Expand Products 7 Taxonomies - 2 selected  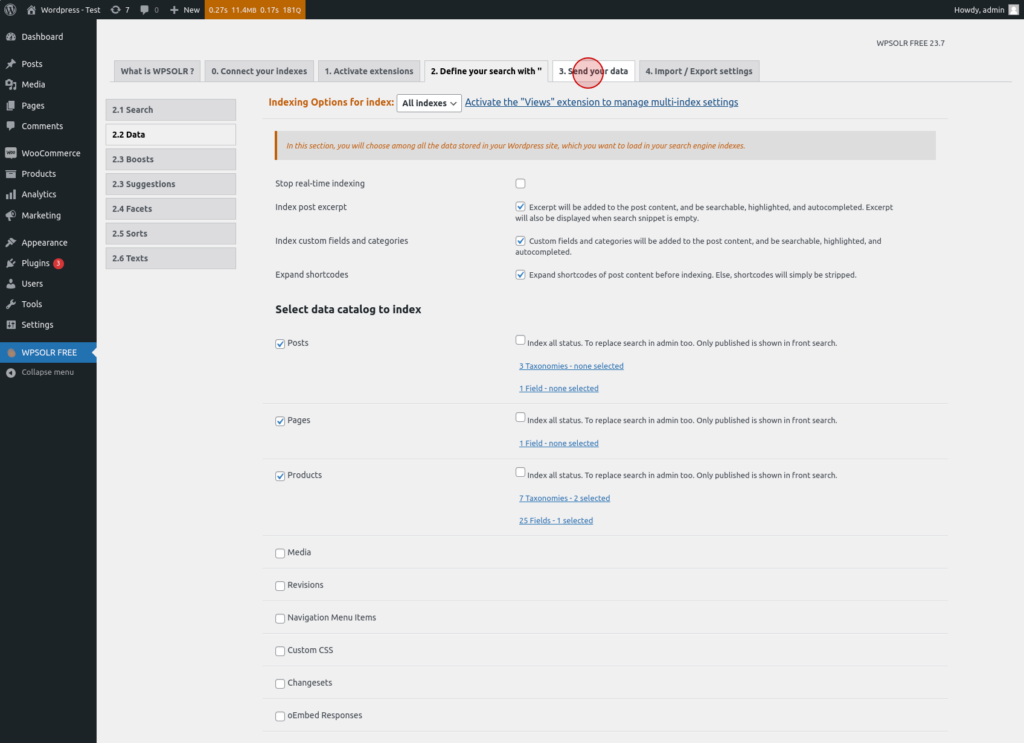click(x=565, y=498)
